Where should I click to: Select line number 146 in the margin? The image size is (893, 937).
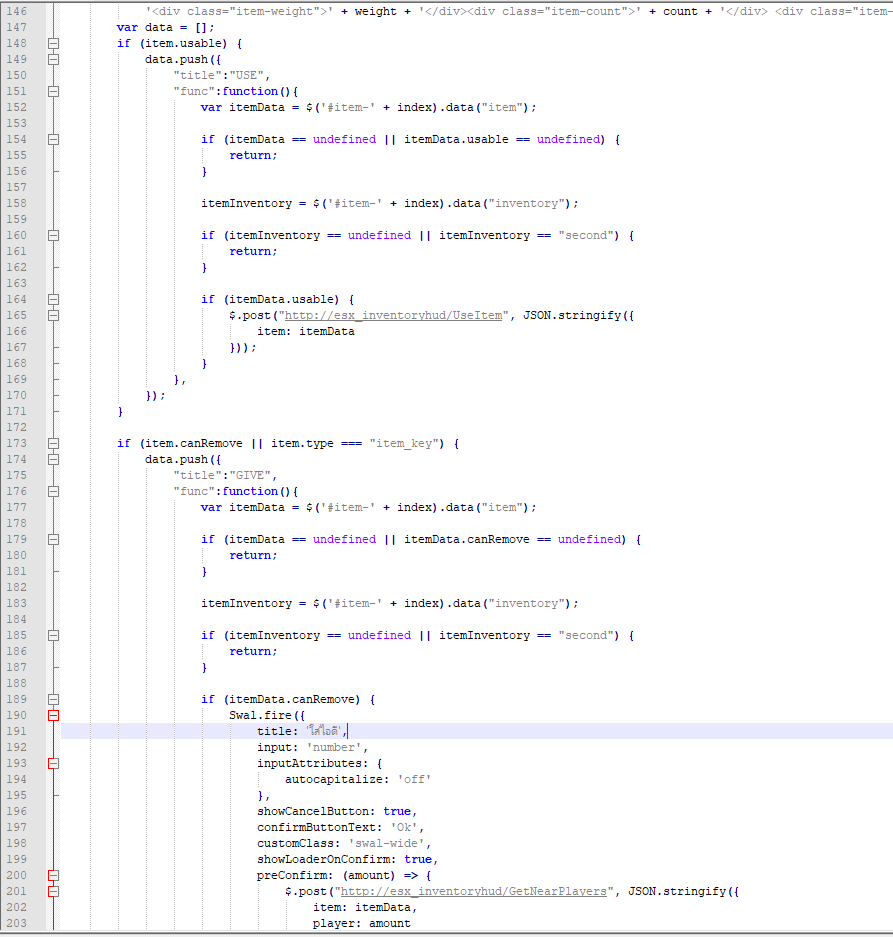[17, 11]
